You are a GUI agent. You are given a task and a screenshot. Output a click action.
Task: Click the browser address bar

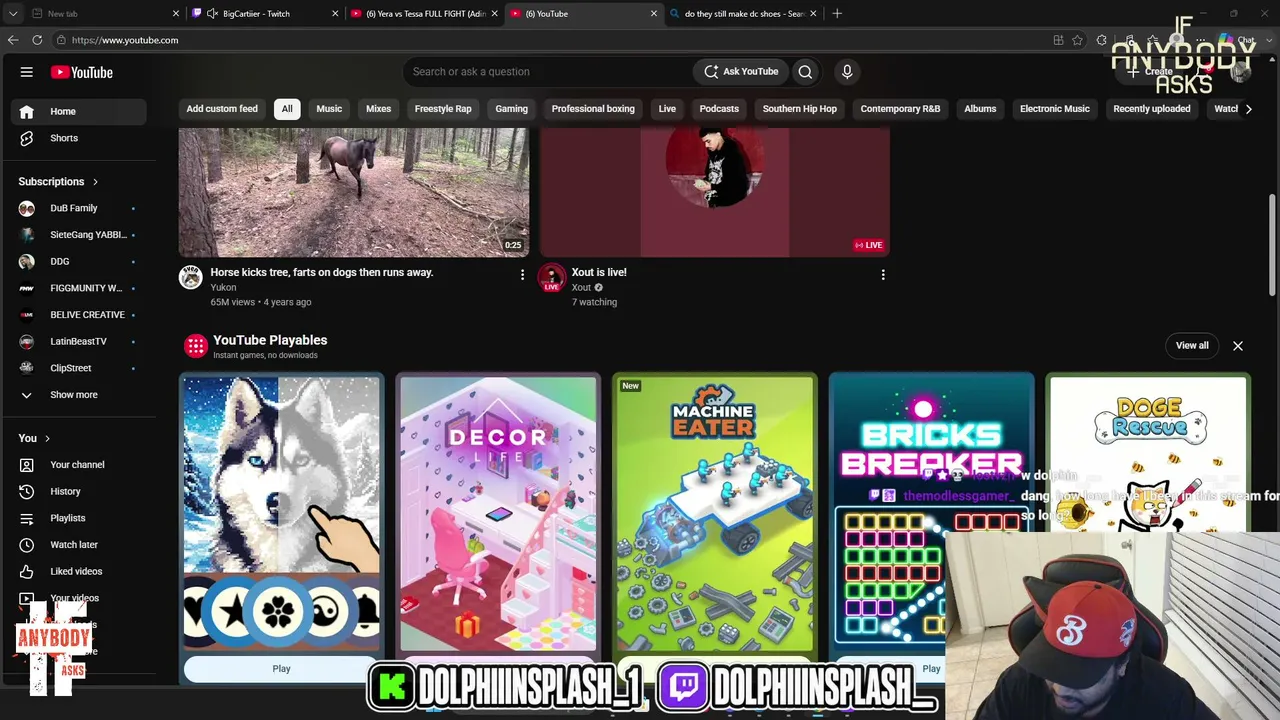(x=550, y=40)
